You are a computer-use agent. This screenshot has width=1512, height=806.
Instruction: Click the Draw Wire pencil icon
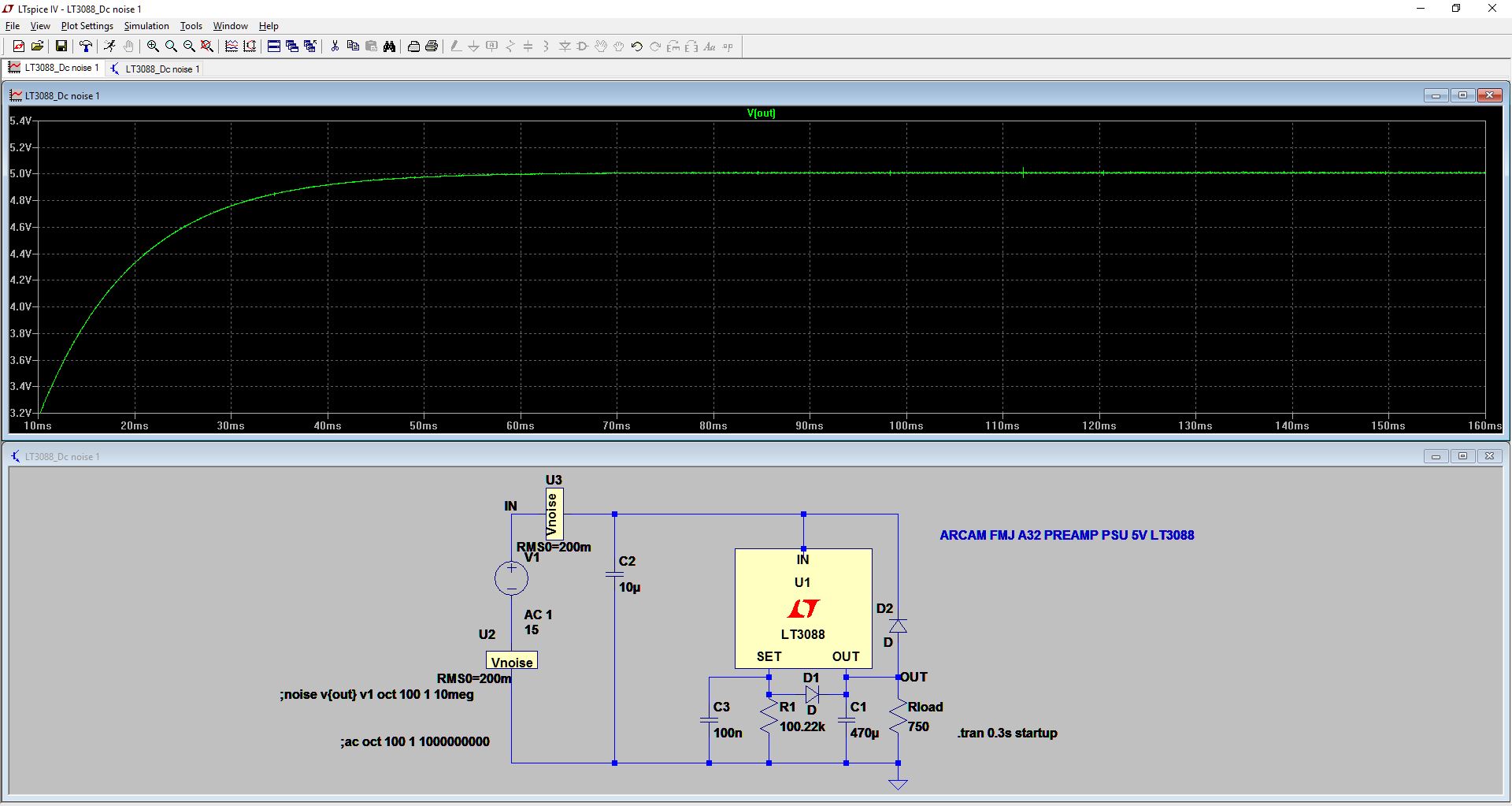point(455,46)
